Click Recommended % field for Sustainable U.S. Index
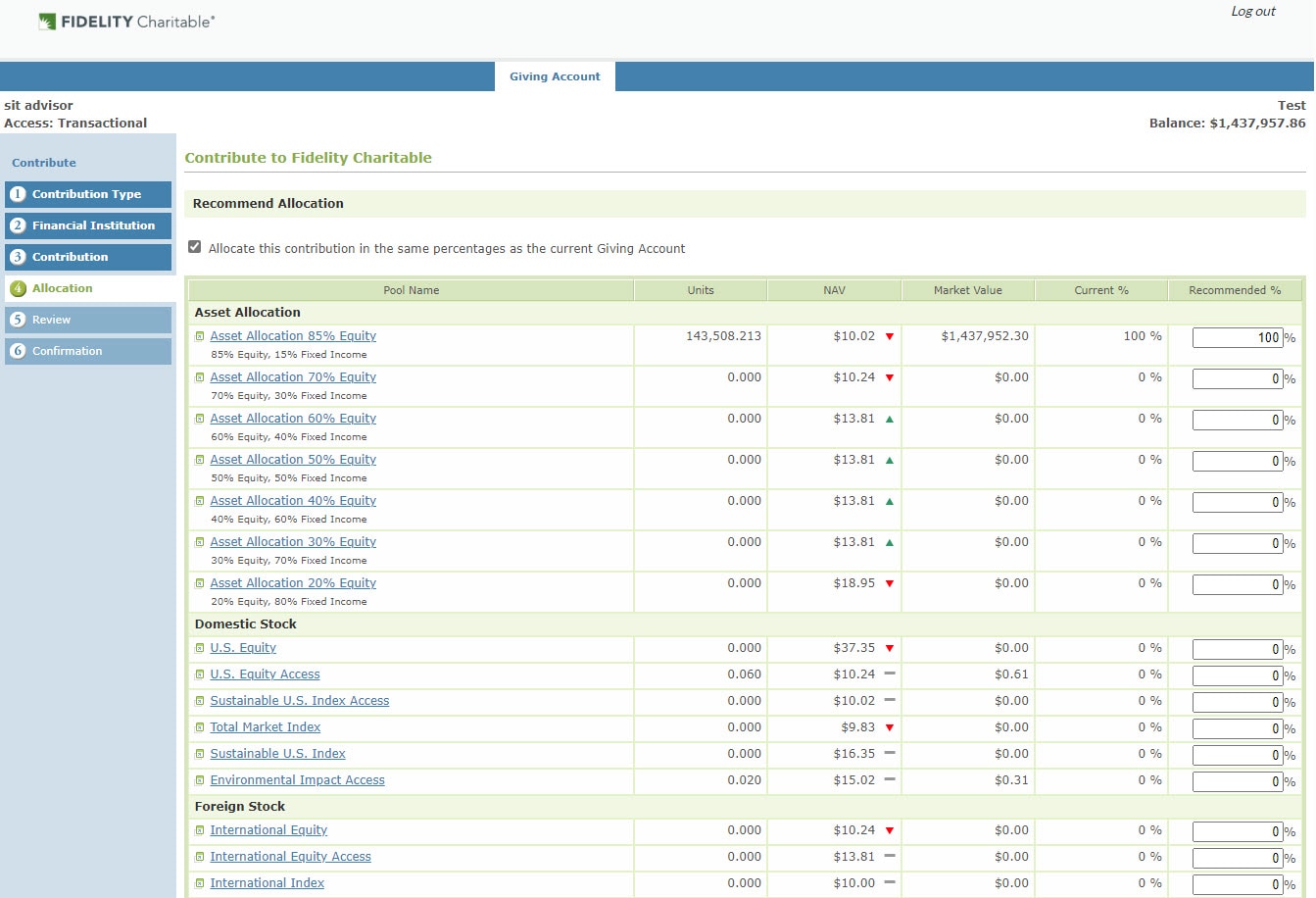Screen dimensions: 1316x898 [1238, 755]
